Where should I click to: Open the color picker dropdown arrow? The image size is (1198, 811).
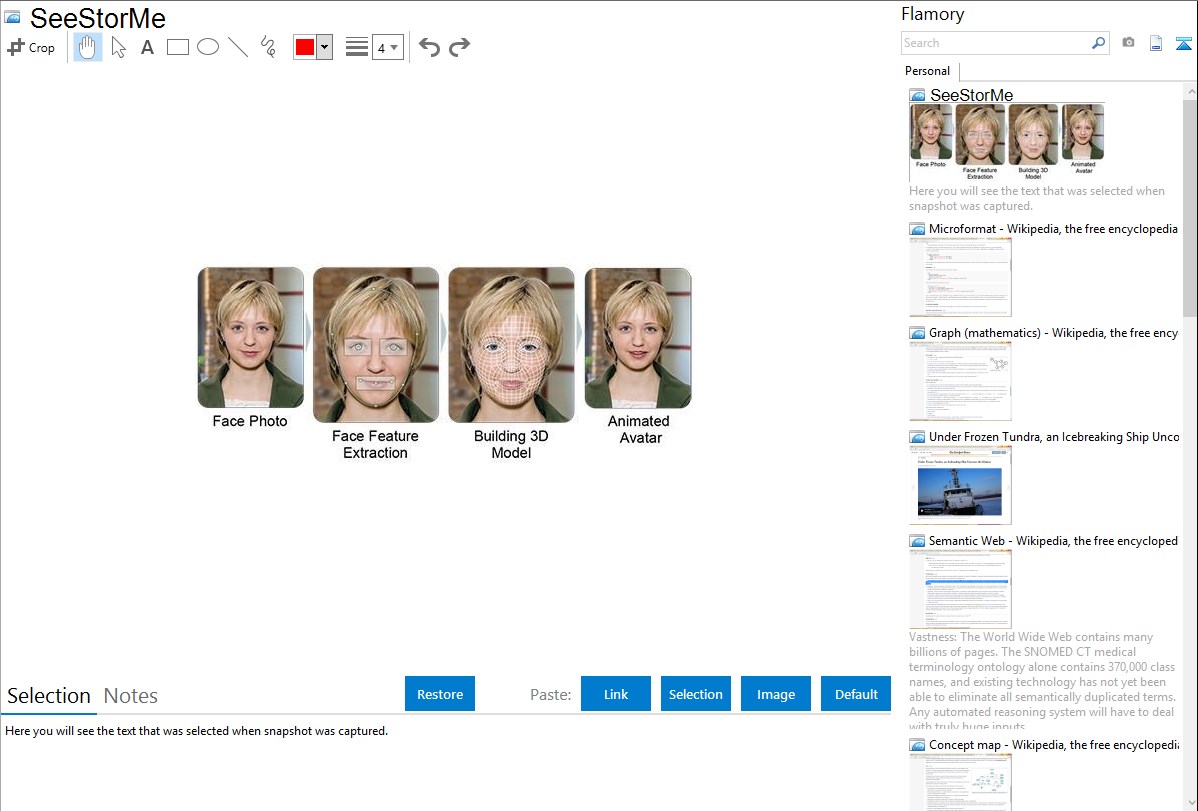click(x=324, y=47)
